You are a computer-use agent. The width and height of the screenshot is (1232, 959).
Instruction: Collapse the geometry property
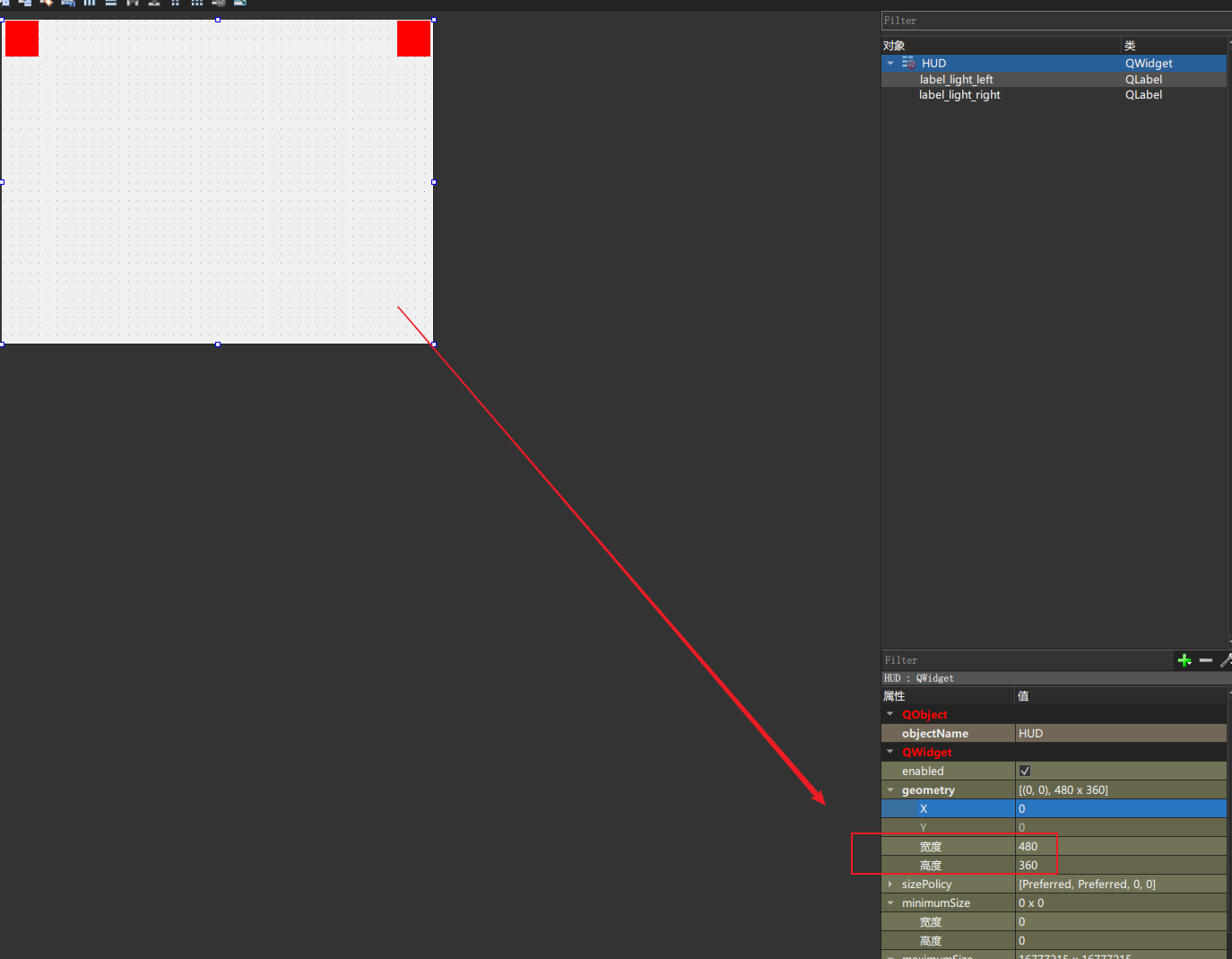[890, 789]
